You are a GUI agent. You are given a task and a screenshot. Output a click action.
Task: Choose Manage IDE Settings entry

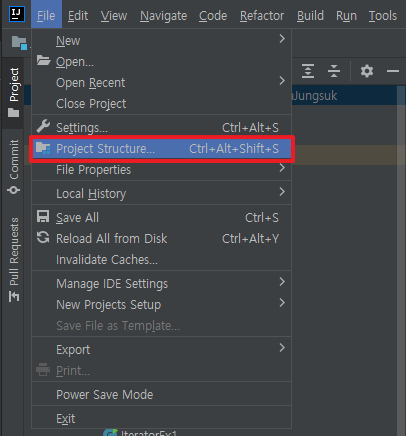coord(162,283)
